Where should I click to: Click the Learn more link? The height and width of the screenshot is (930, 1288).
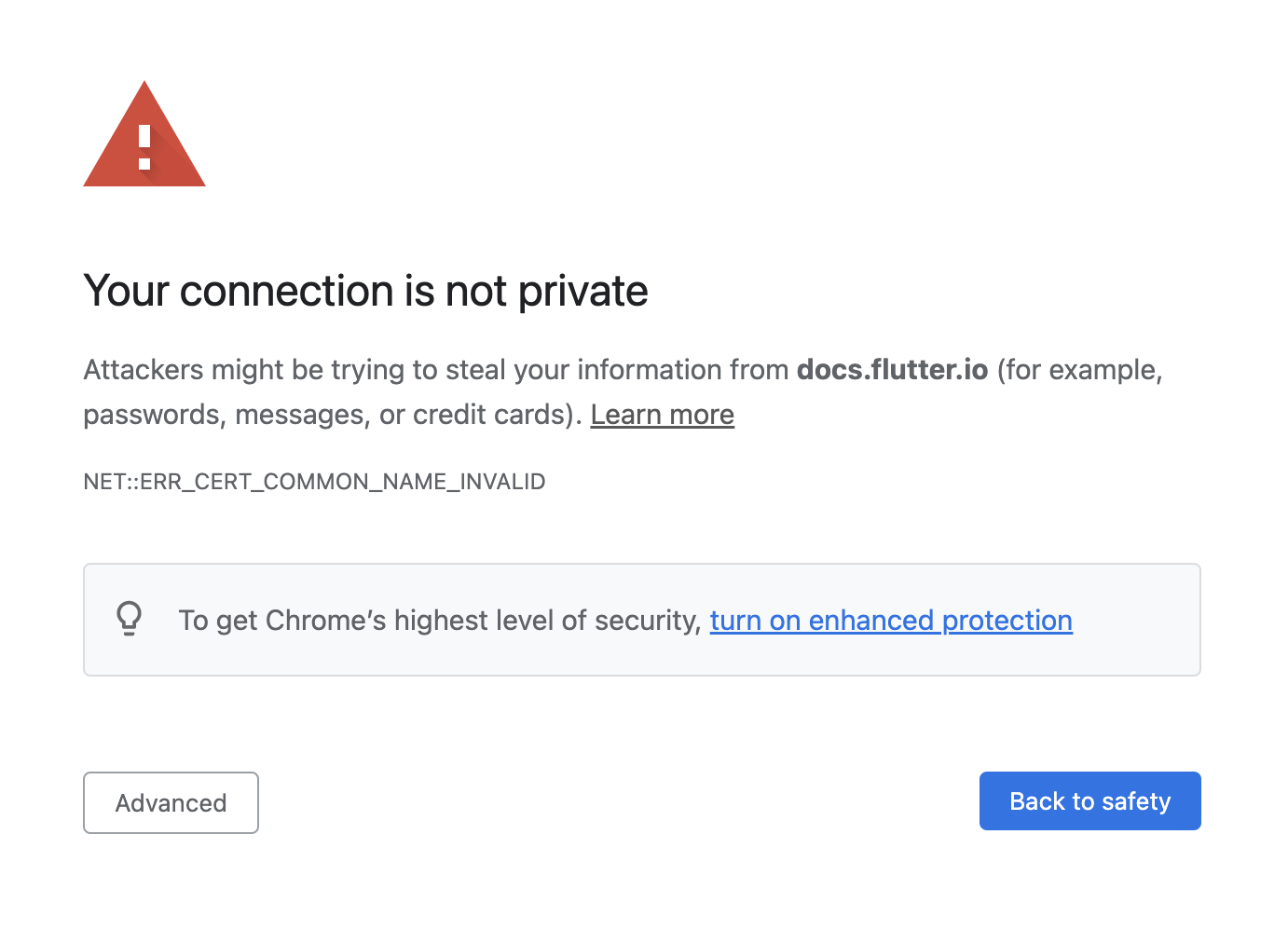pos(662,414)
